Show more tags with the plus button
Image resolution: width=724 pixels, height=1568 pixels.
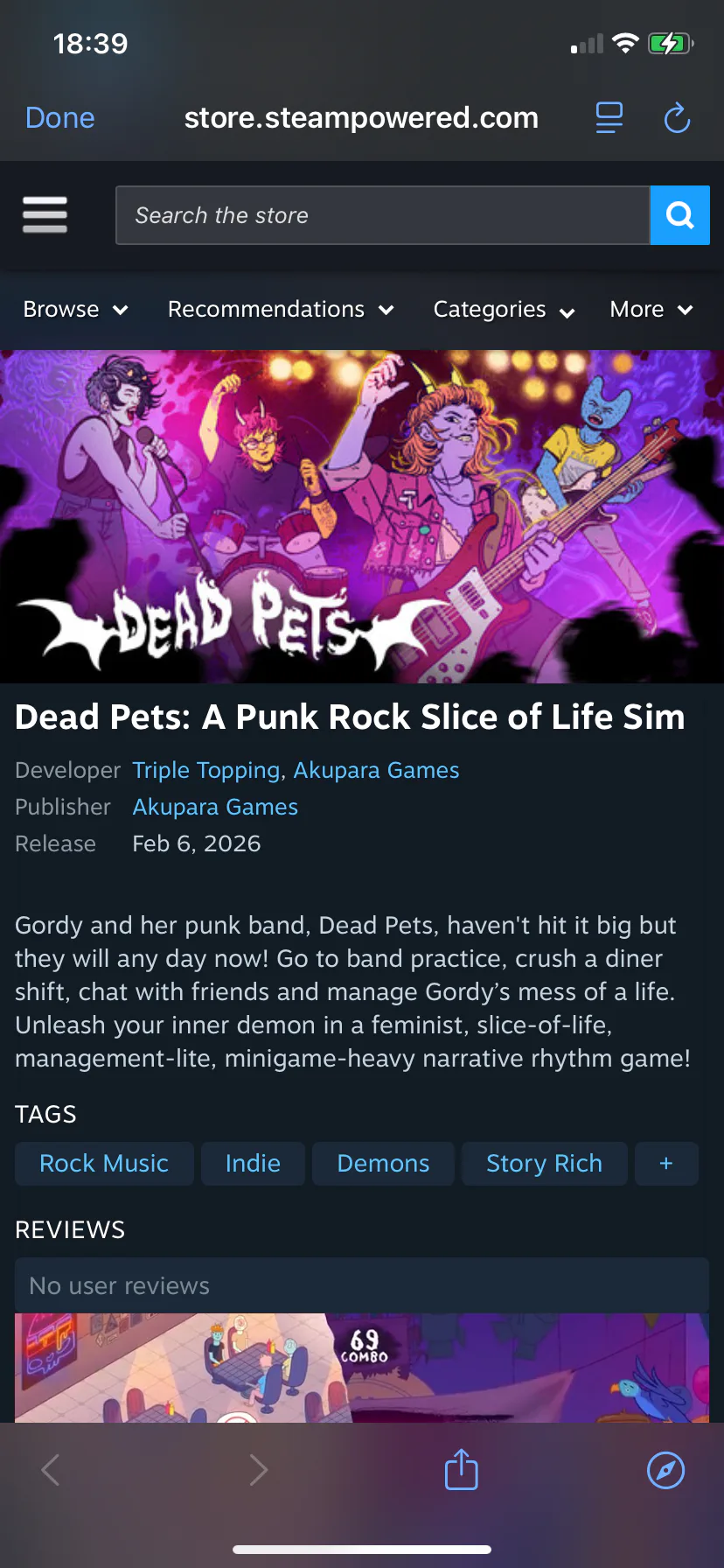(x=666, y=1164)
